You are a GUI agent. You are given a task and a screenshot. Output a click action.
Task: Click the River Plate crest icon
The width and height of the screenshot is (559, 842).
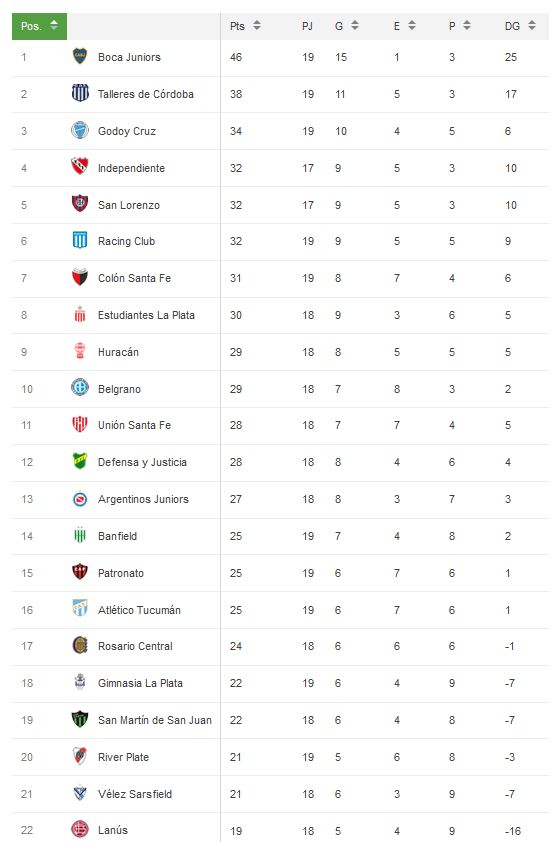pyautogui.click(x=80, y=756)
